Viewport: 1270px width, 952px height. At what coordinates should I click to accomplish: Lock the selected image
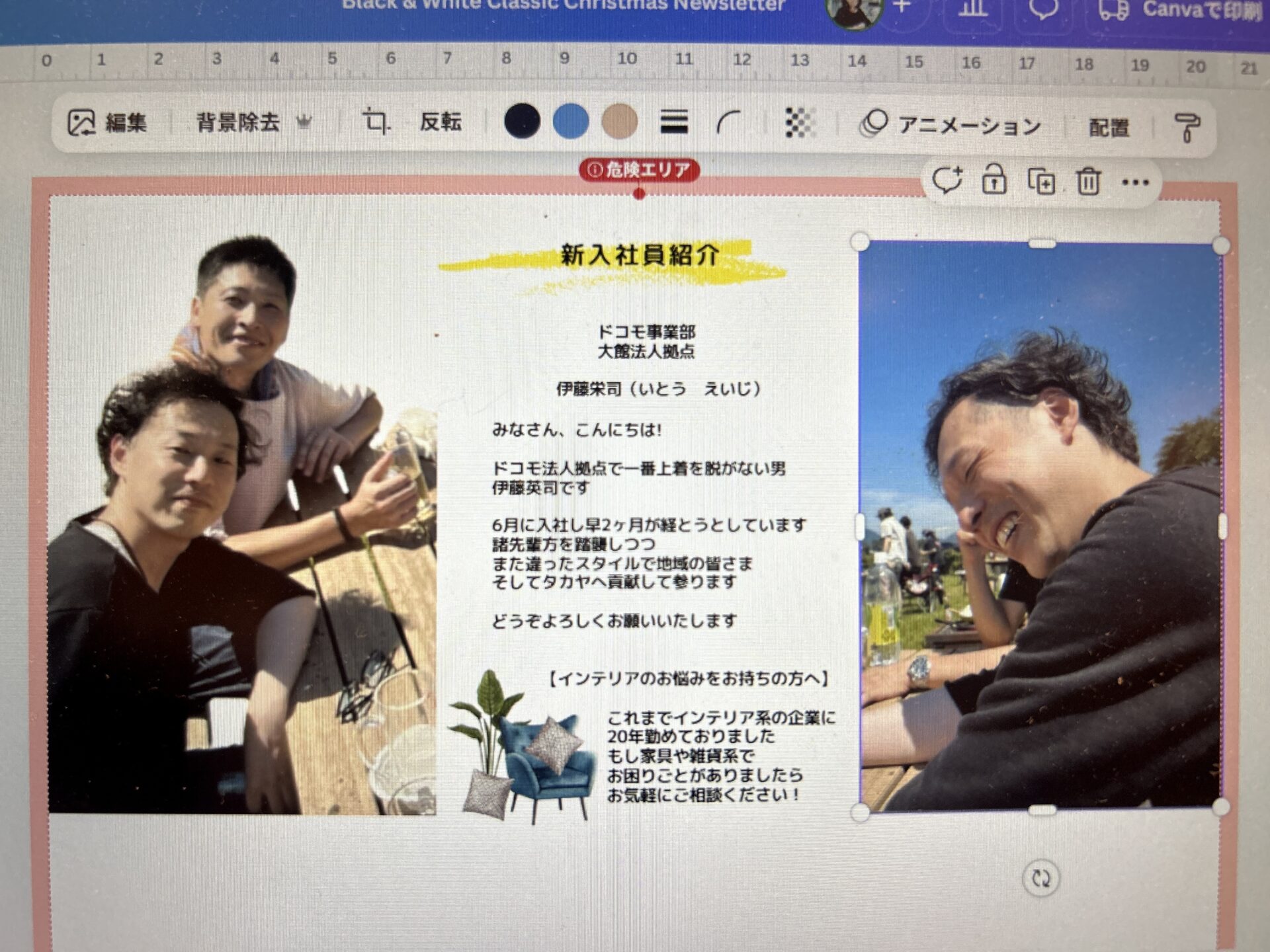(x=994, y=180)
